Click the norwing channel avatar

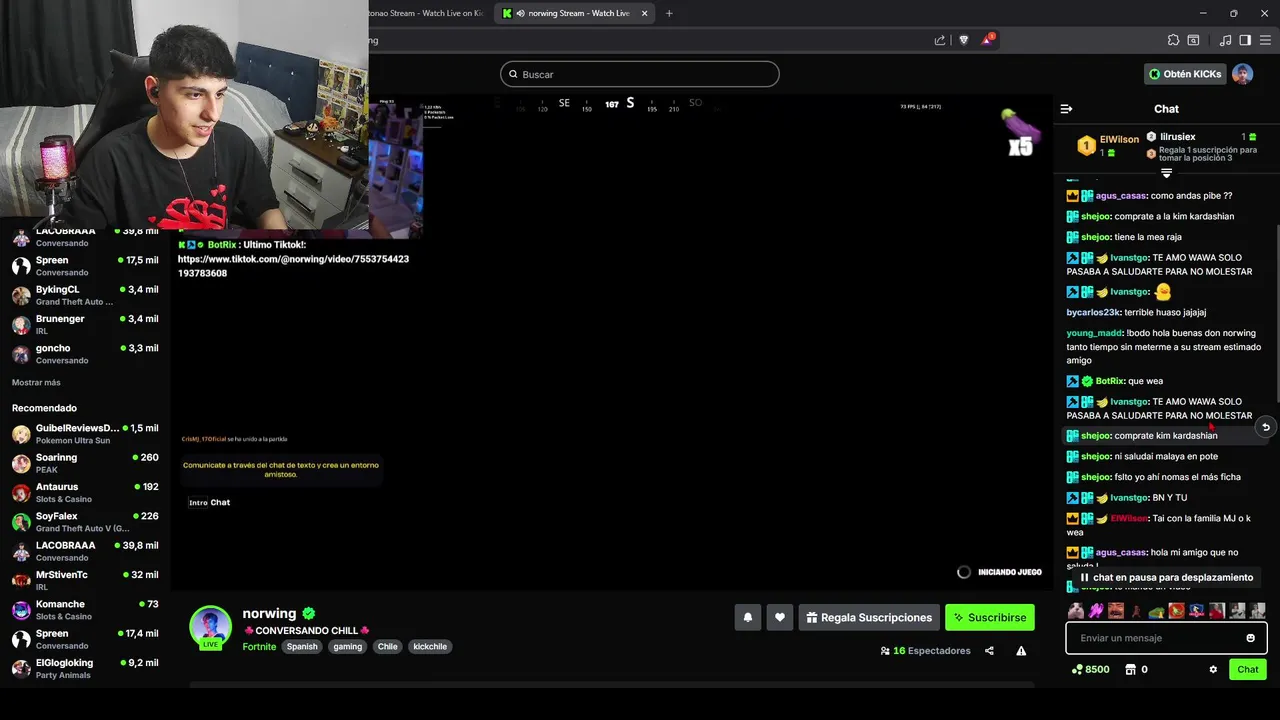210,627
